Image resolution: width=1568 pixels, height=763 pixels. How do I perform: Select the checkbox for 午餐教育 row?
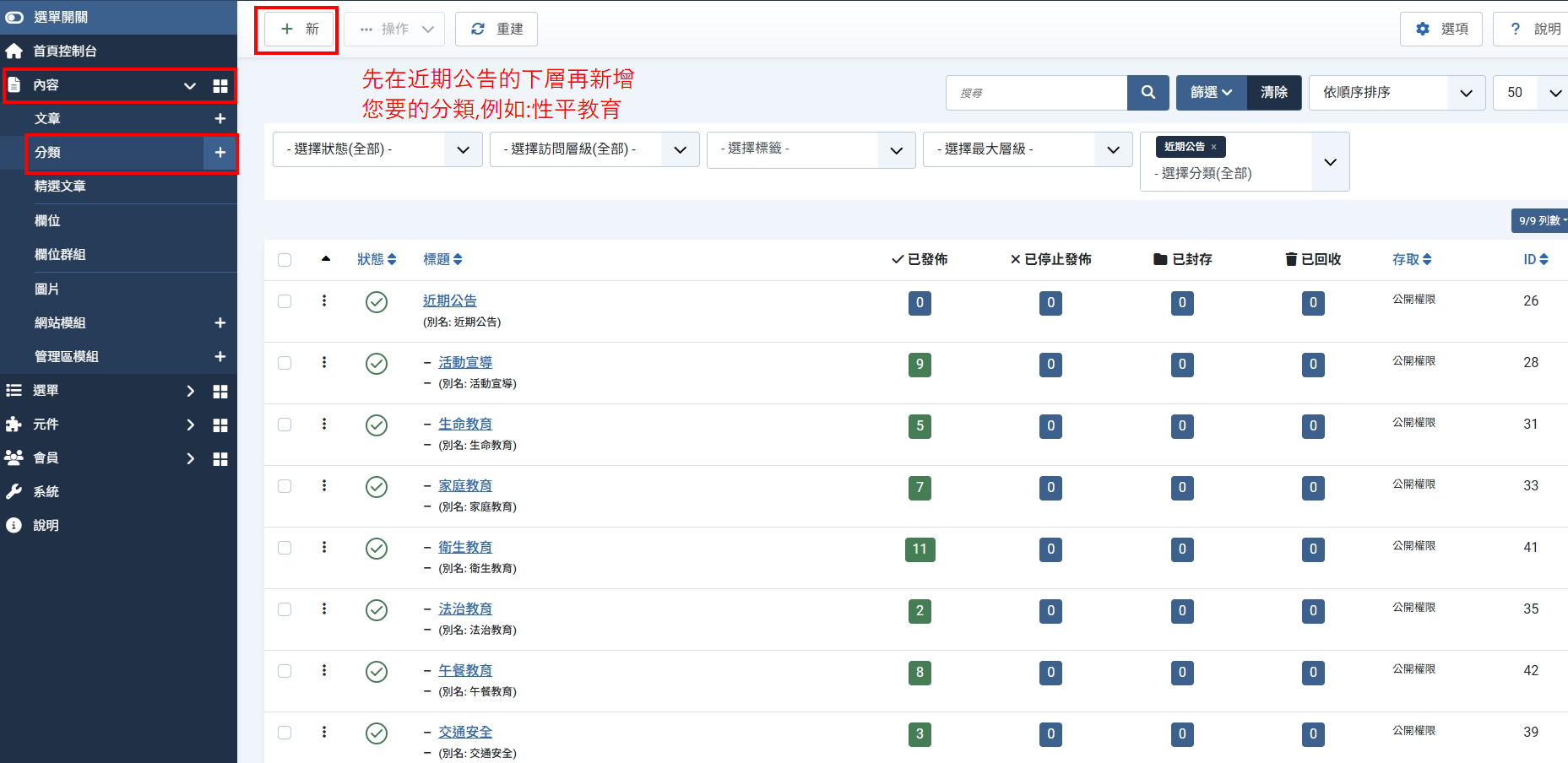pos(285,671)
